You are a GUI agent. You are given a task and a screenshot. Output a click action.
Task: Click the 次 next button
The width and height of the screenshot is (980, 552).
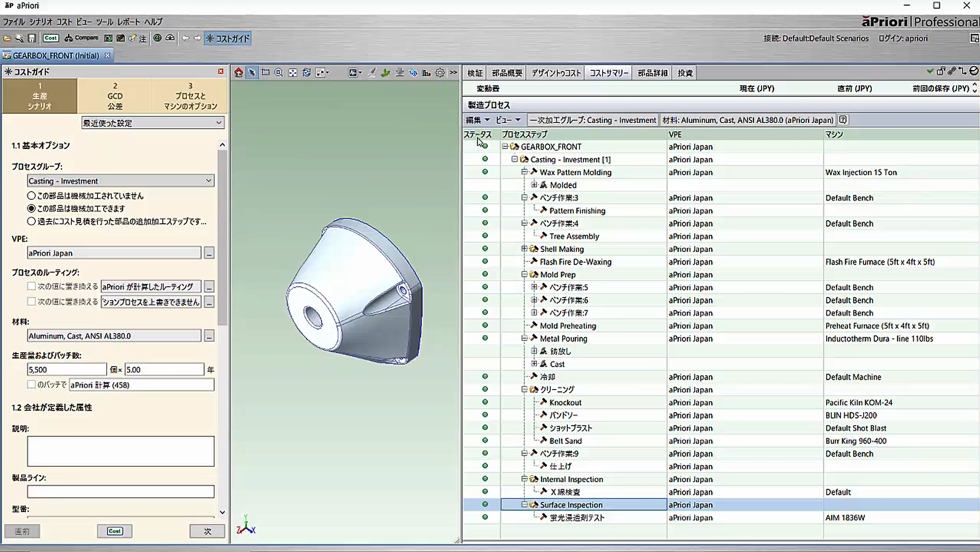click(x=207, y=531)
